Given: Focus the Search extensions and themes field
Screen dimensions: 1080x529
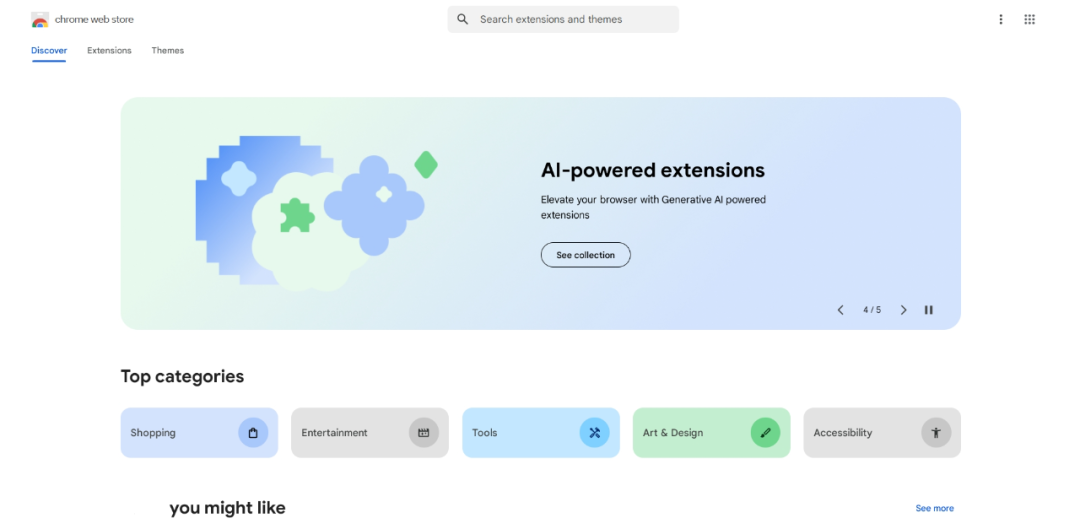Looking at the screenshot, I should click(563, 19).
